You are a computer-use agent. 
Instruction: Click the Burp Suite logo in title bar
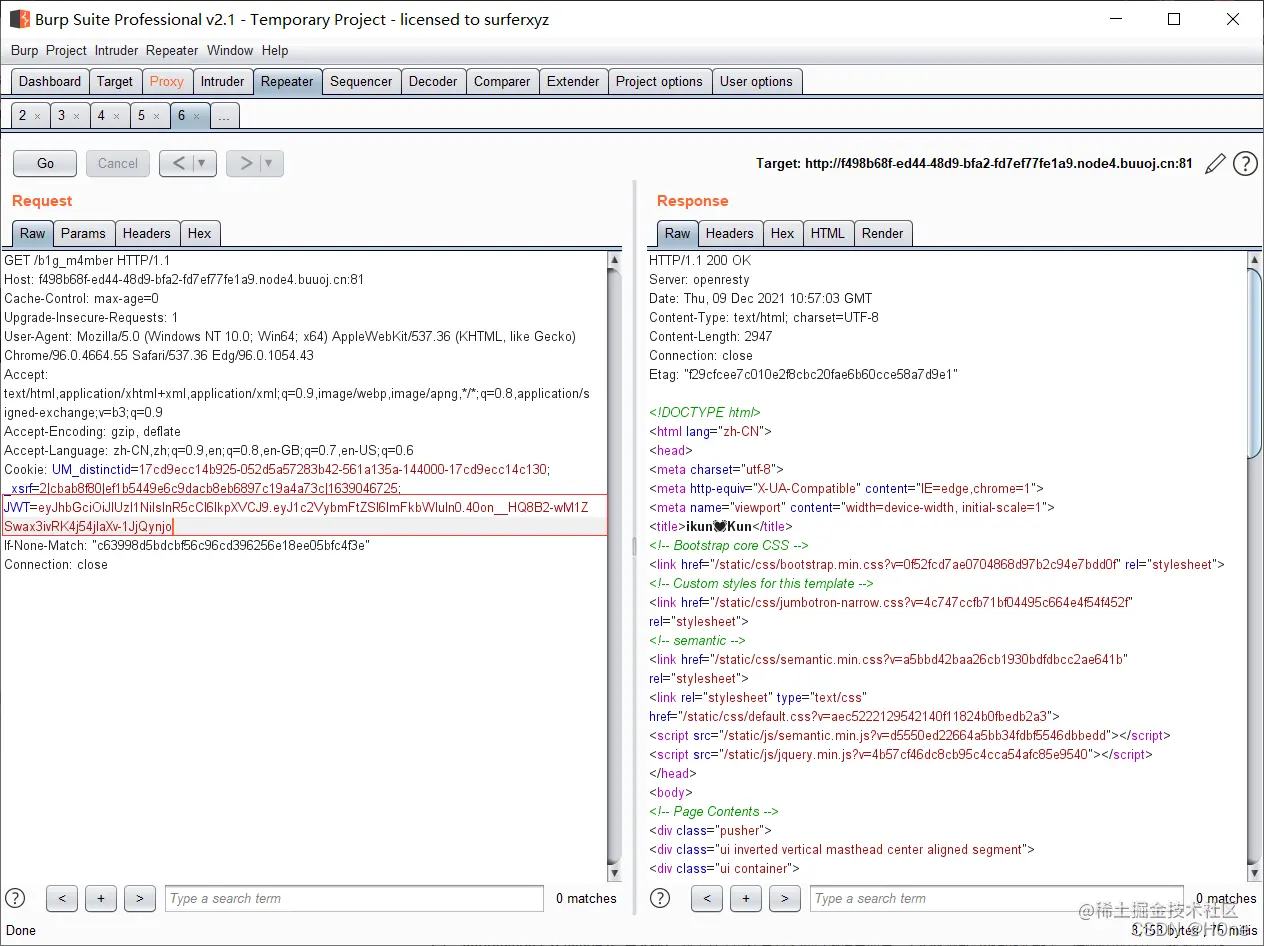pos(20,19)
